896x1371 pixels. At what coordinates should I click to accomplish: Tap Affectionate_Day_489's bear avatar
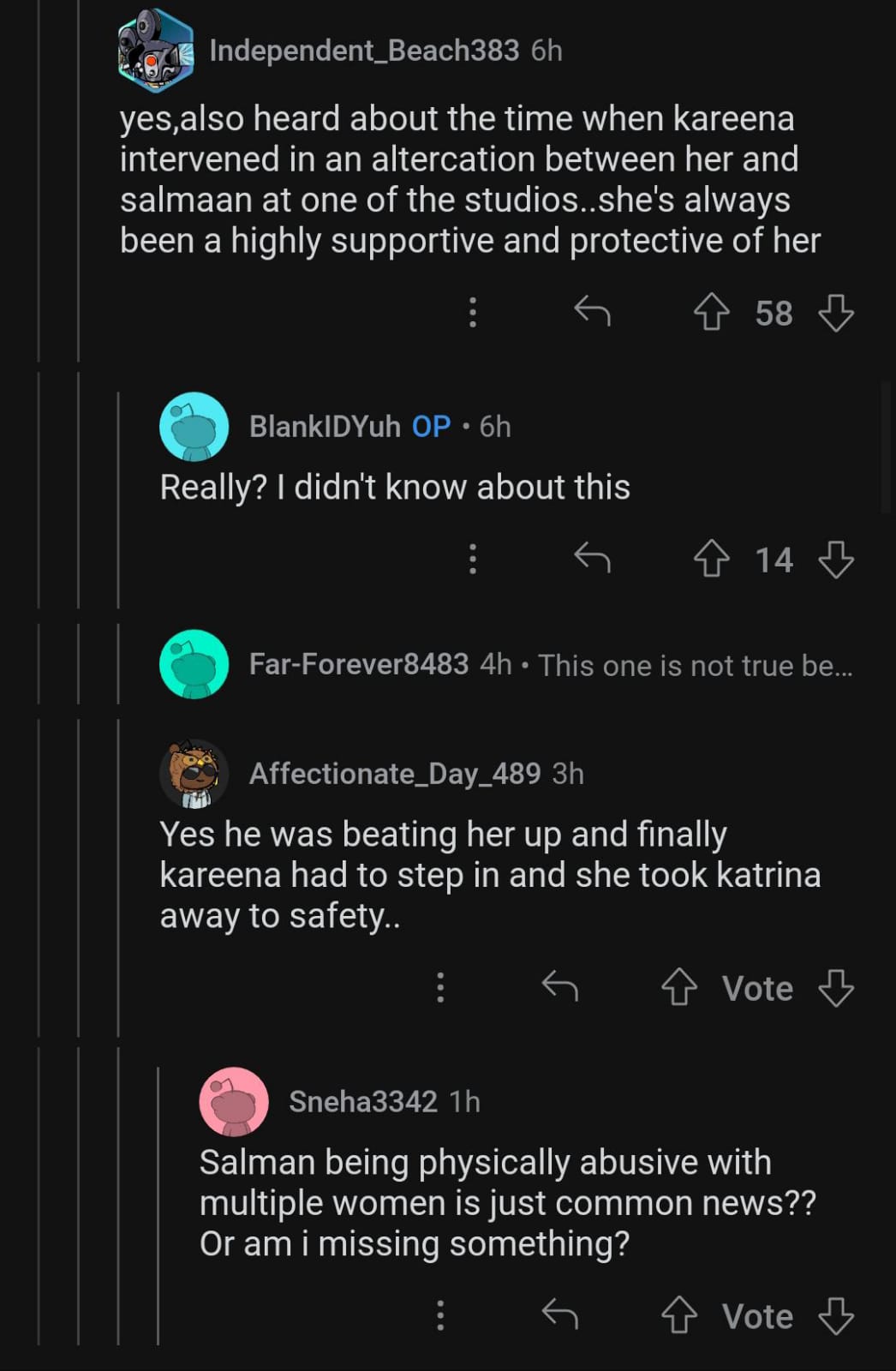[194, 774]
